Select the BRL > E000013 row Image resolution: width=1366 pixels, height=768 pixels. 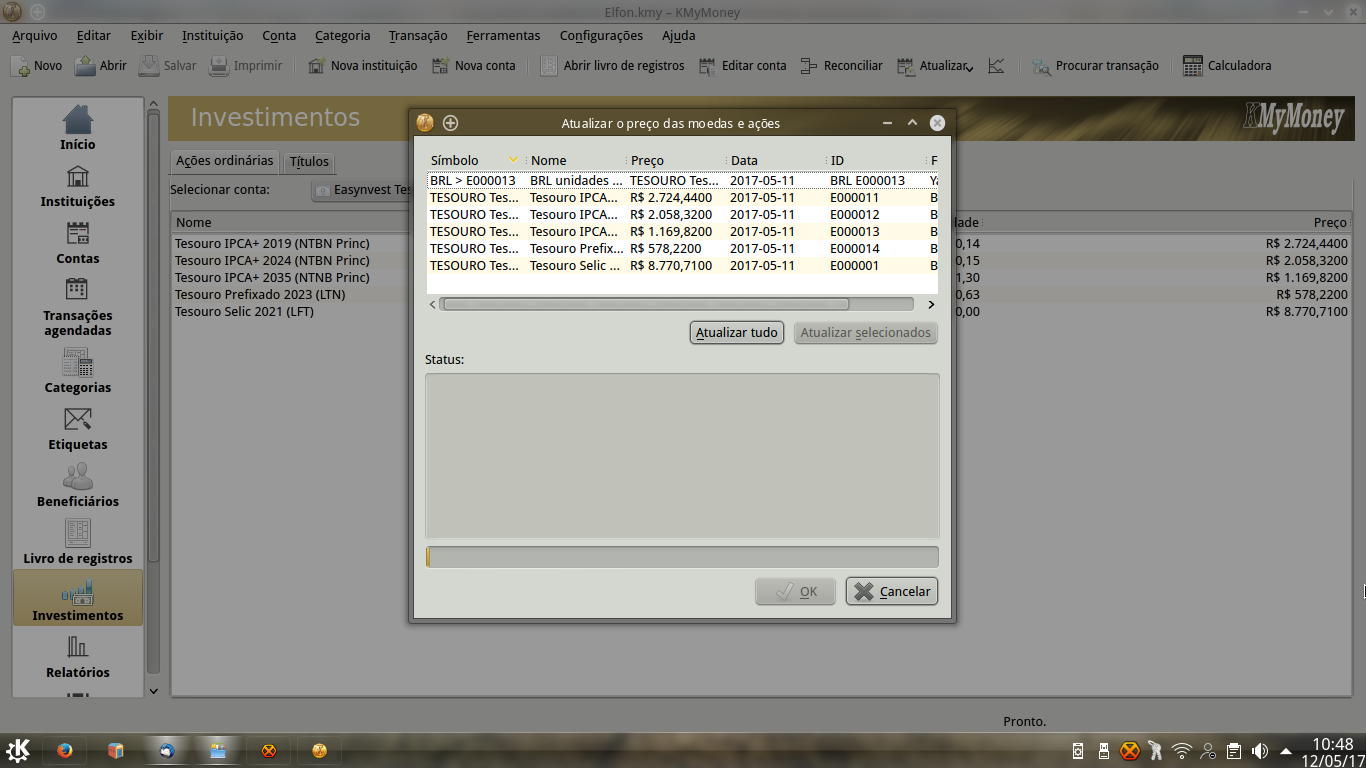point(682,181)
